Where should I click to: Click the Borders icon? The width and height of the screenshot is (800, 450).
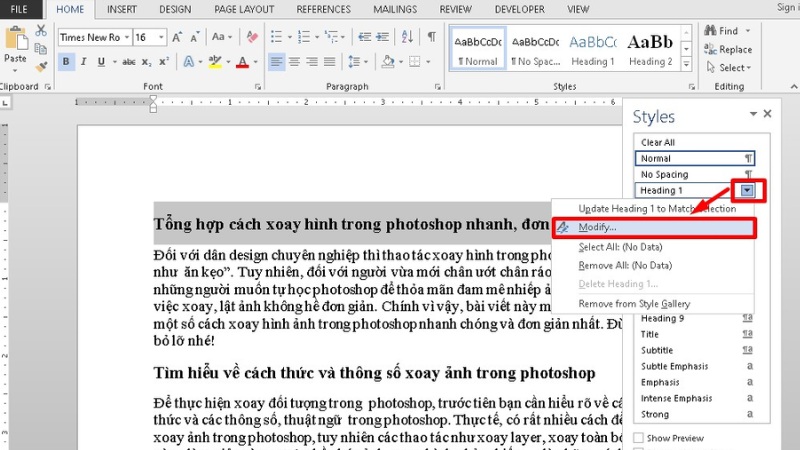(x=415, y=62)
